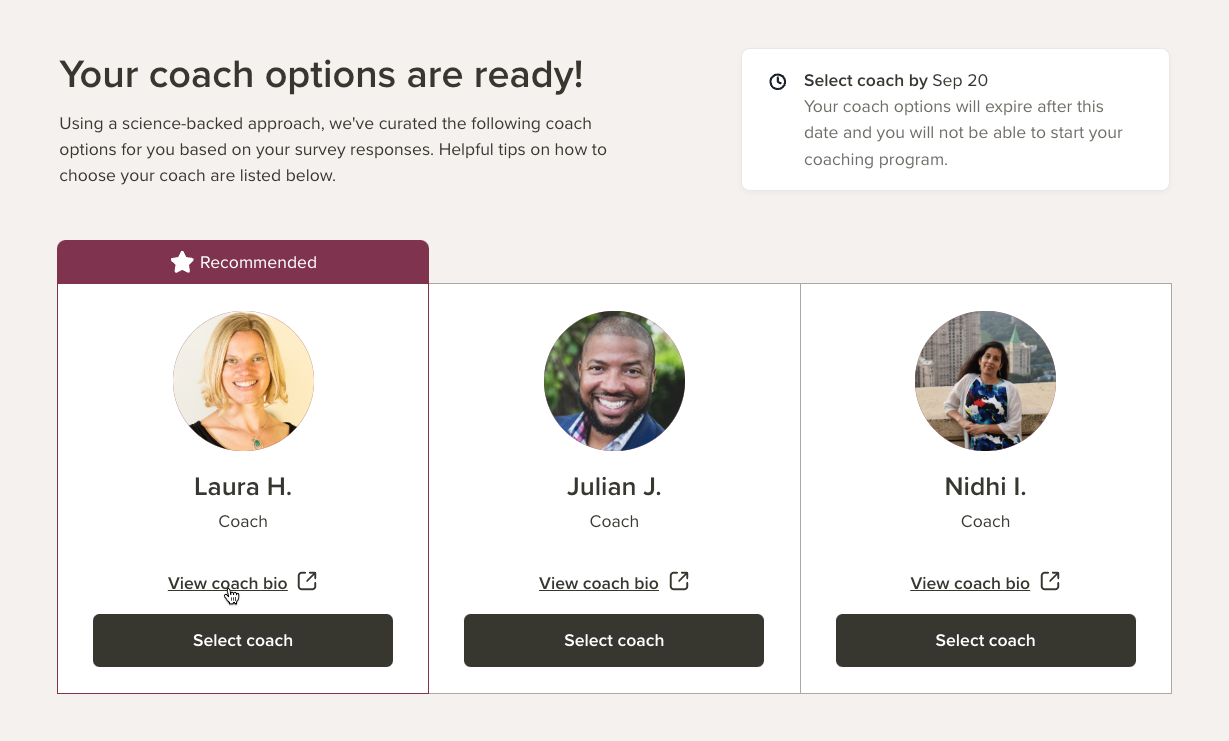Click Nidhi I.'s profile photo

[985, 381]
